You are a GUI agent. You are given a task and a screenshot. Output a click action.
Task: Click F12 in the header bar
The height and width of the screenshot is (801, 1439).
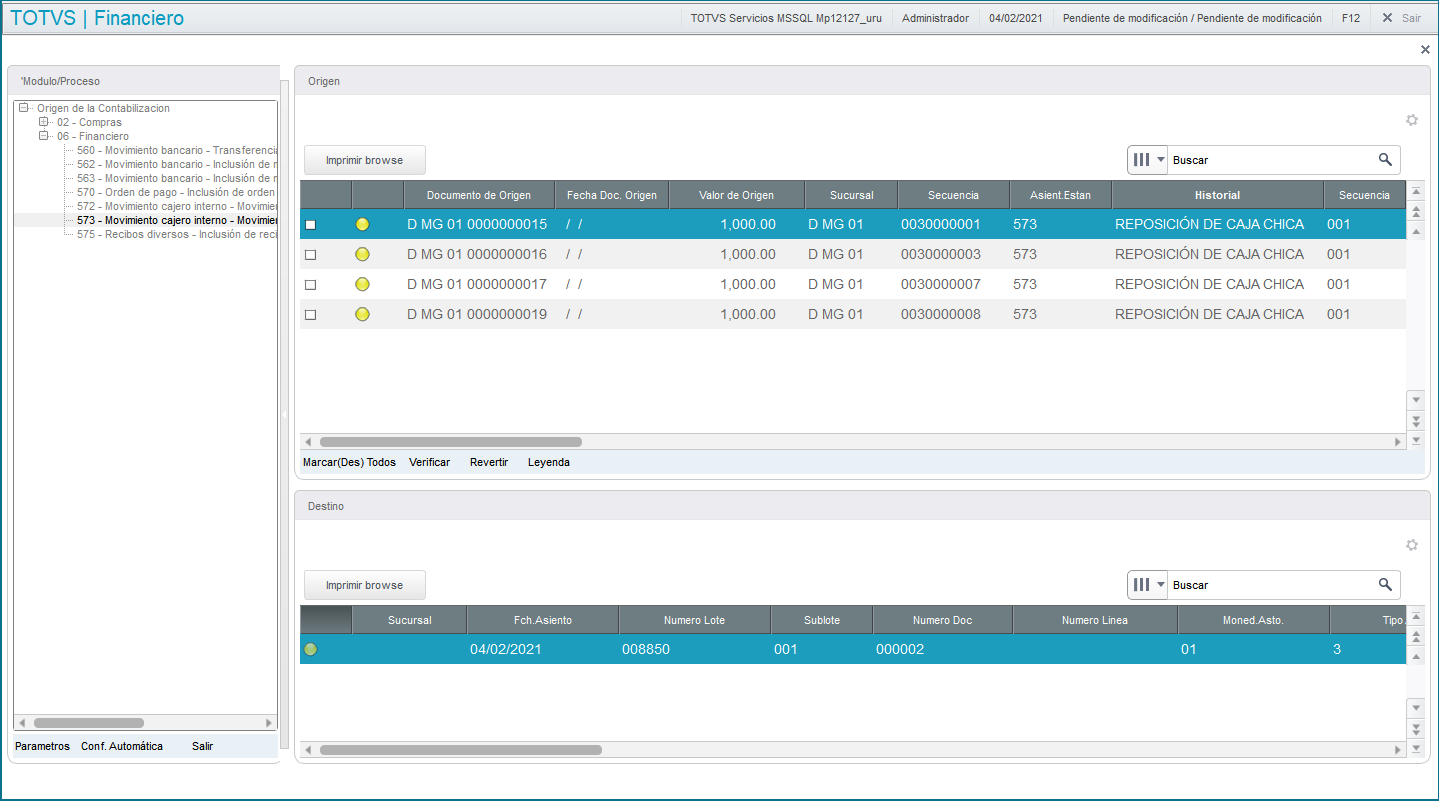1351,18
